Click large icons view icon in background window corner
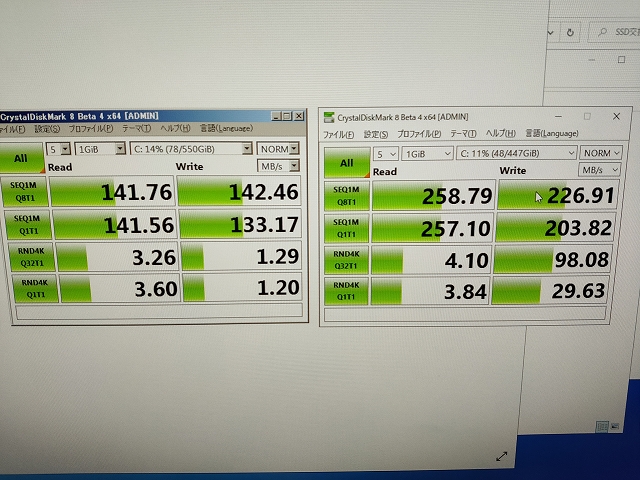Screen dimensions: 640x480 pyautogui.click(x=615, y=427)
